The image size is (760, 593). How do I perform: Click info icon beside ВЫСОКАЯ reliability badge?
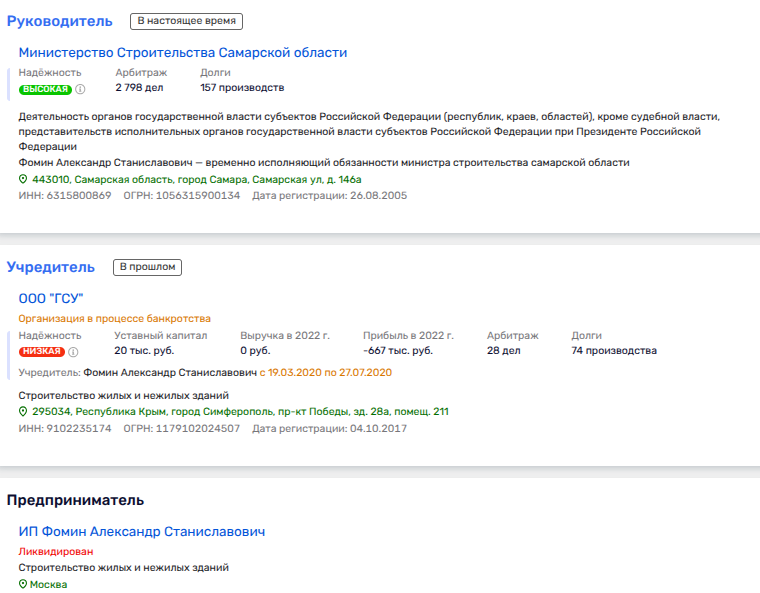click(x=80, y=89)
